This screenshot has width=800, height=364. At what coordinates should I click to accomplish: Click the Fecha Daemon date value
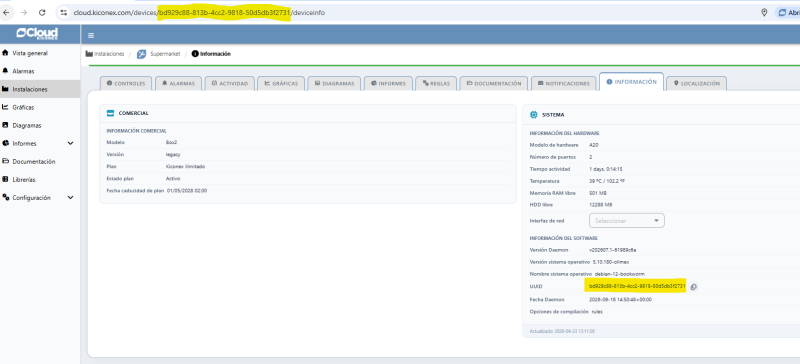click(x=620, y=299)
